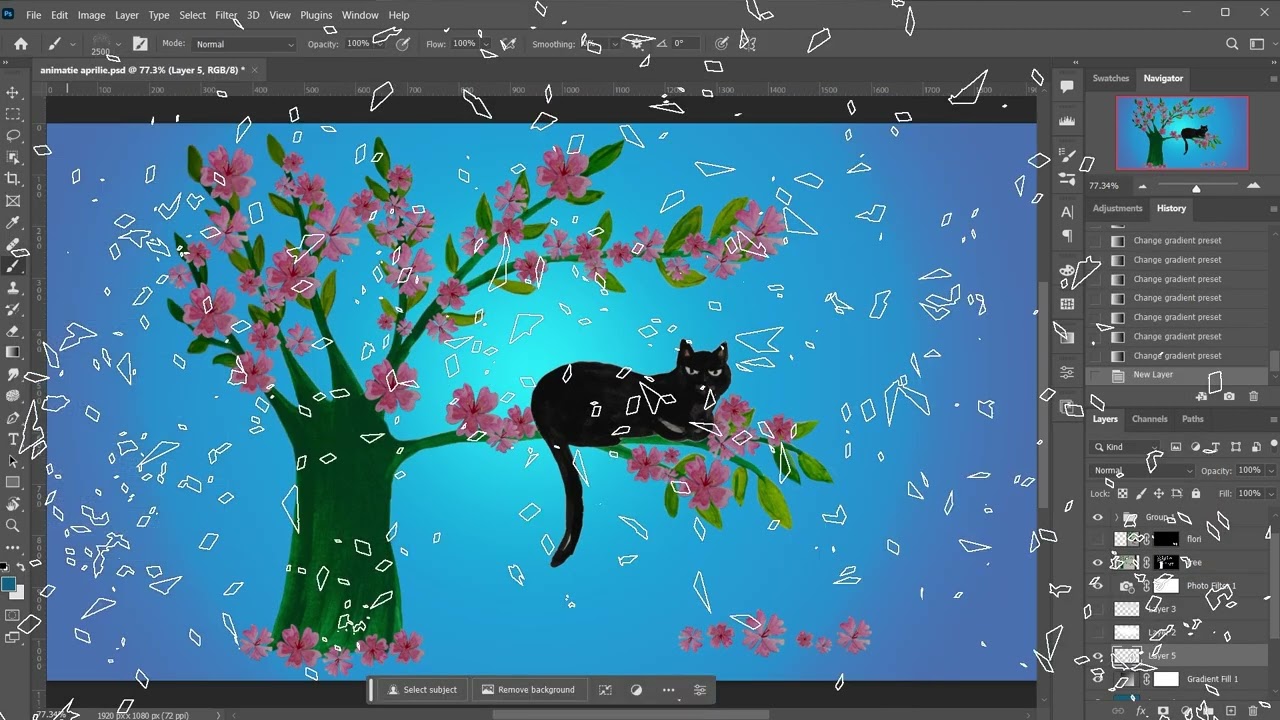Click the Select subject button
Screen dimensions: 1280x720
422,689
